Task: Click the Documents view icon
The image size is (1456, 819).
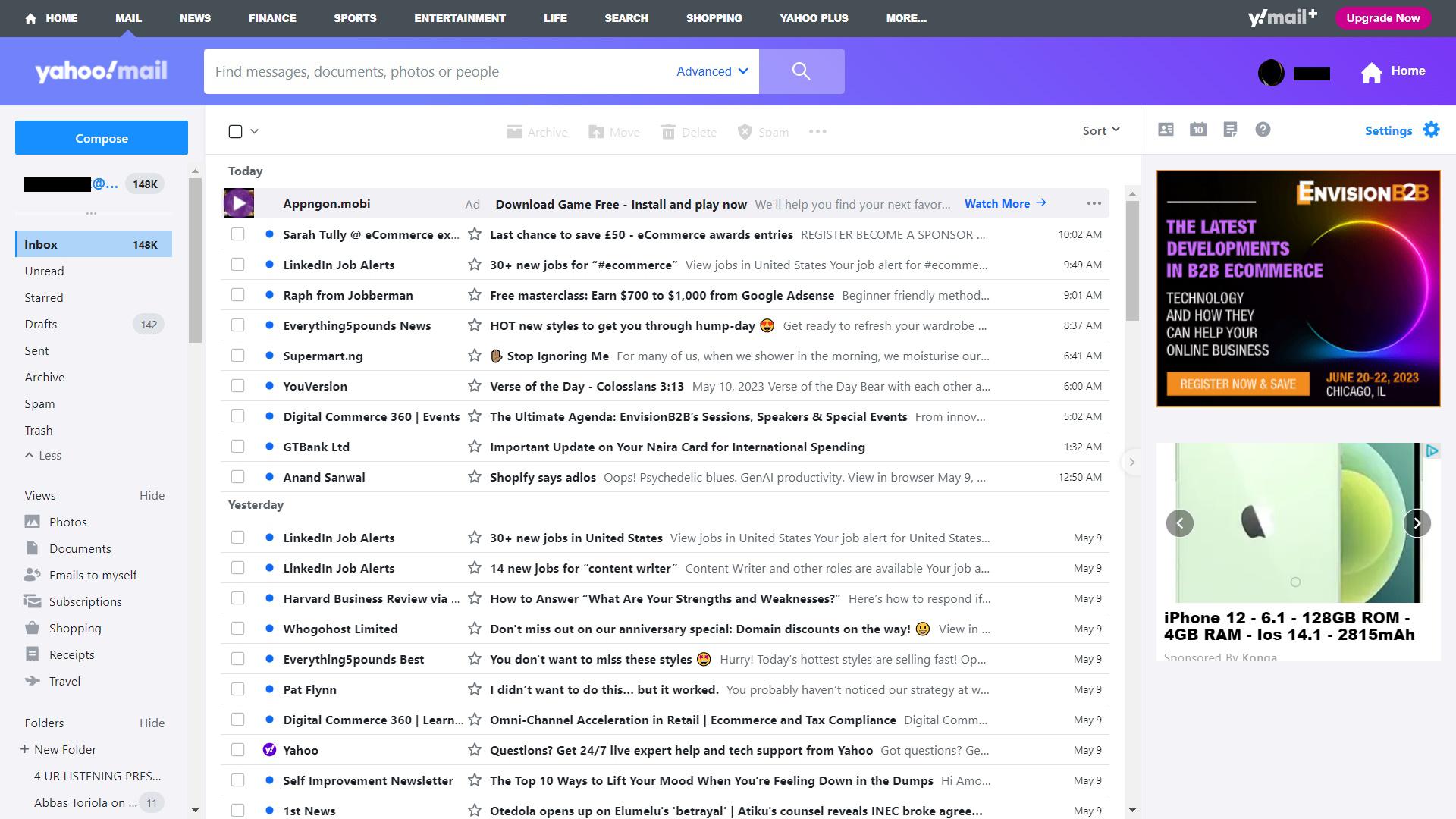Action: (32, 548)
